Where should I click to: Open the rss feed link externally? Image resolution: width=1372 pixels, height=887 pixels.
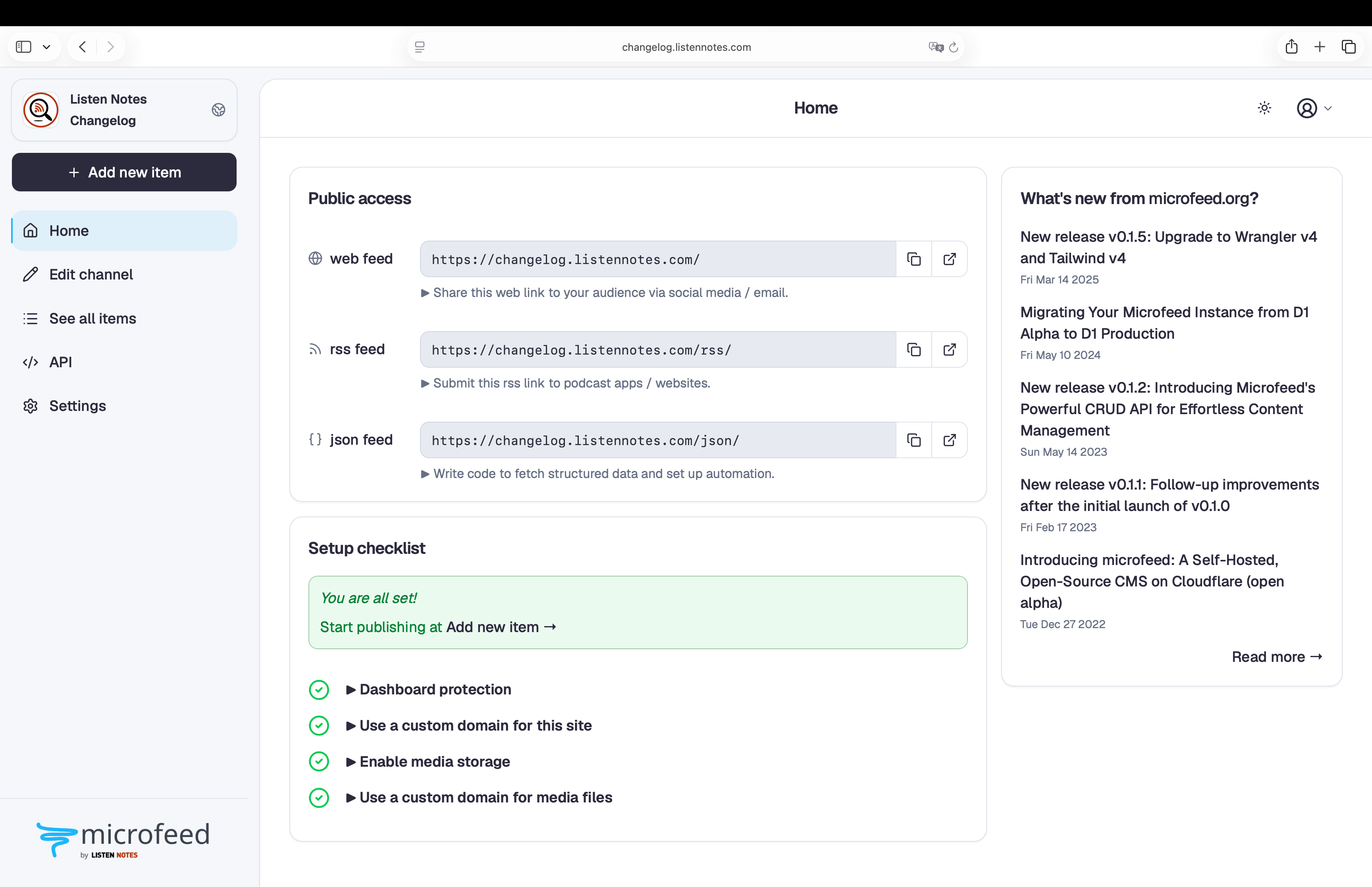(949, 350)
